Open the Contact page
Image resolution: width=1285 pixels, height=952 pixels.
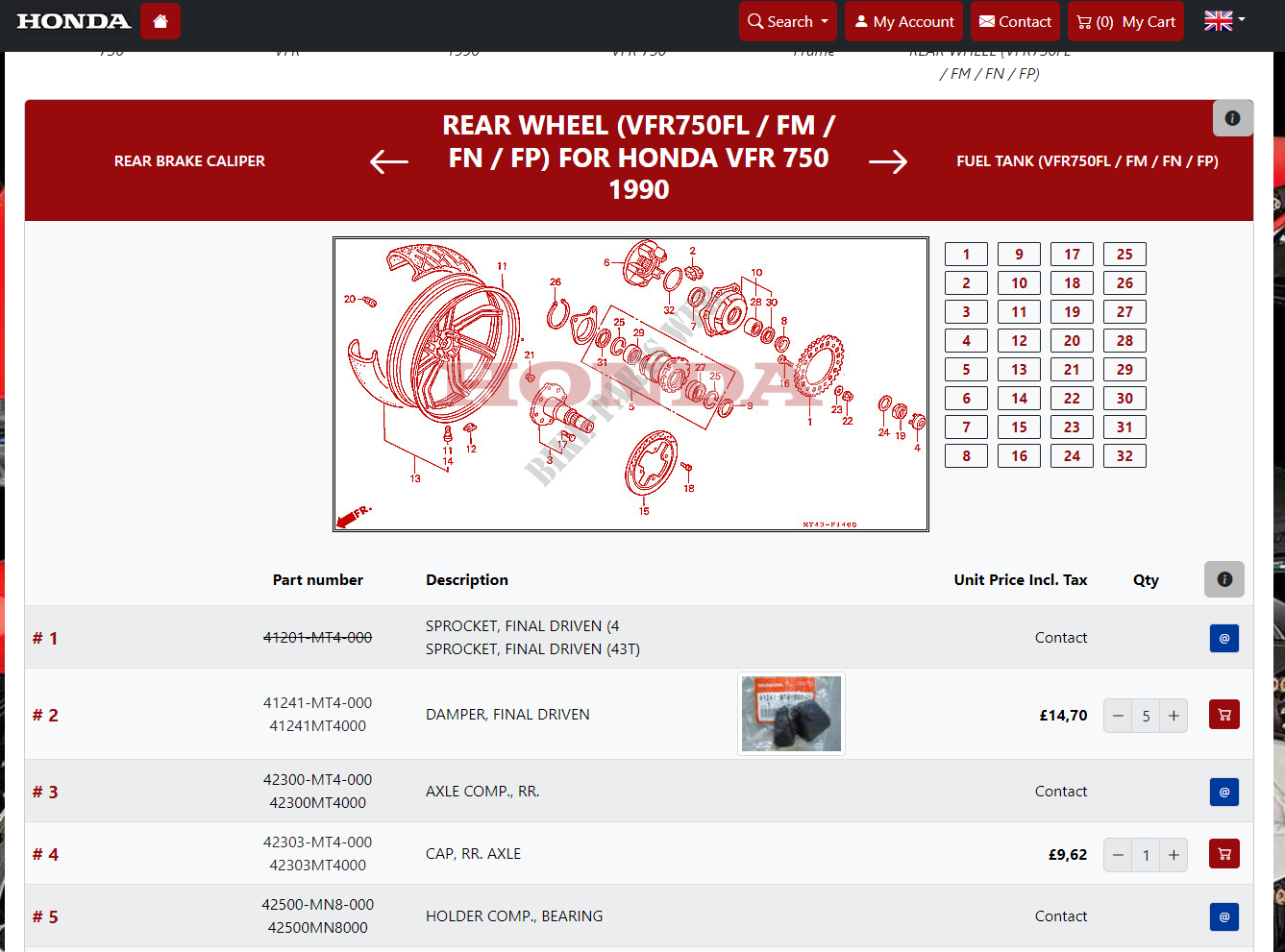point(1015,21)
